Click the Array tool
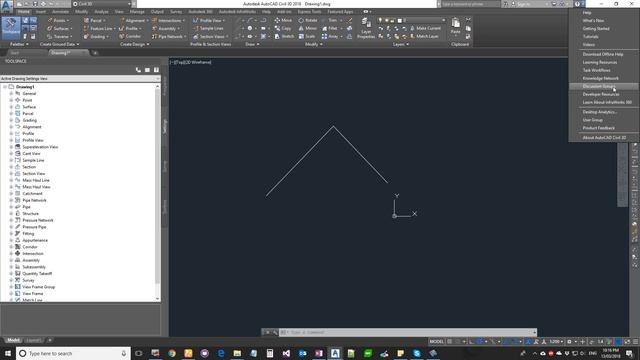This screenshot has height=360, width=640. point(331,36)
